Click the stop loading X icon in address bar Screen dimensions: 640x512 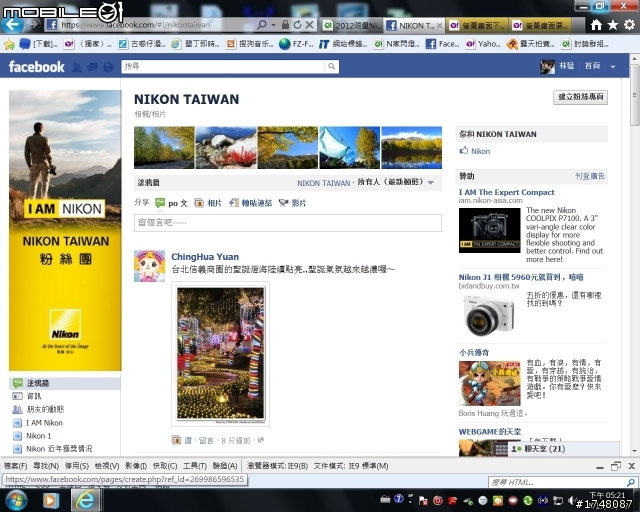[310, 25]
